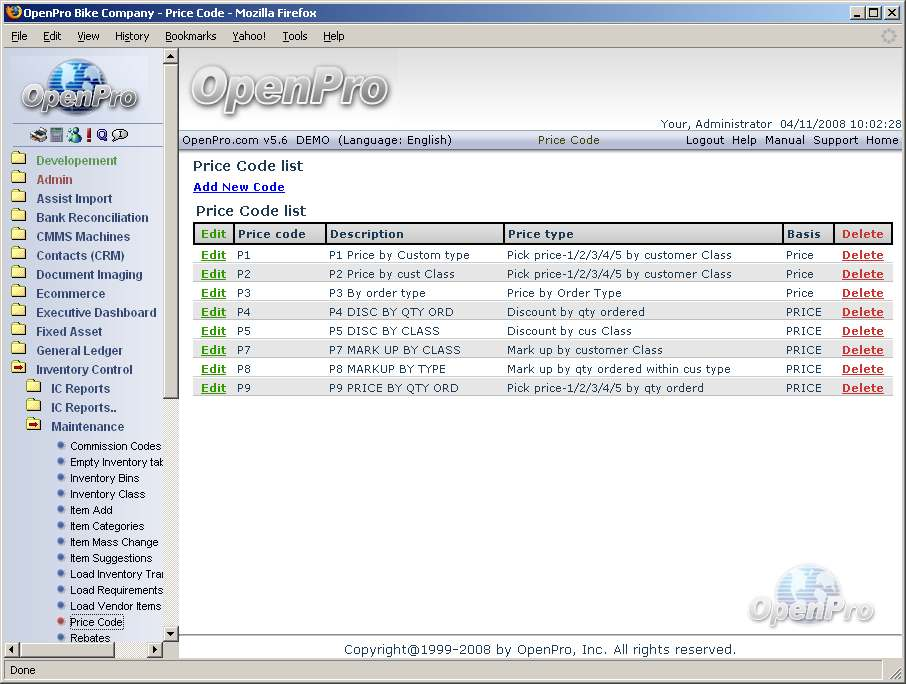Collapse the Maintenance subfolder
The width and height of the screenshot is (906, 684).
click(x=34, y=426)
